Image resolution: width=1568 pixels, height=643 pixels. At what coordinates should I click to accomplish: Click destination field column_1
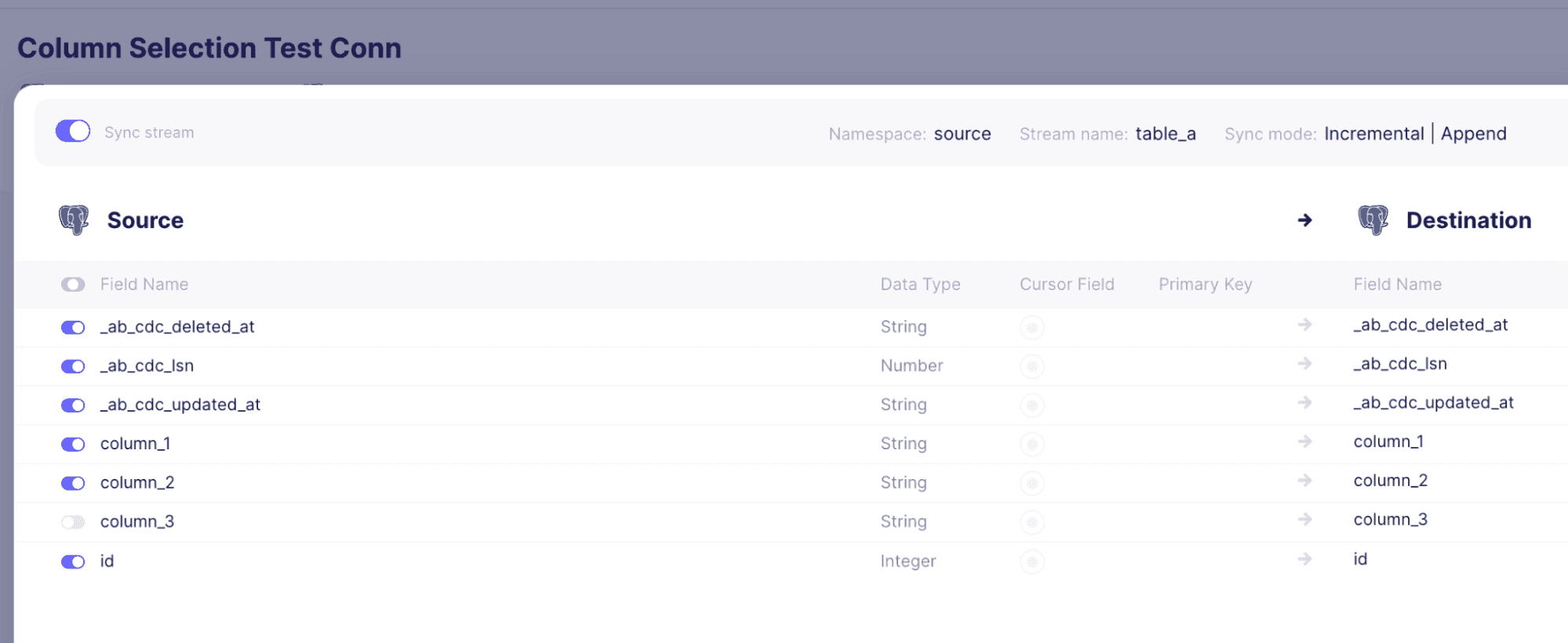click(1389, 441)
